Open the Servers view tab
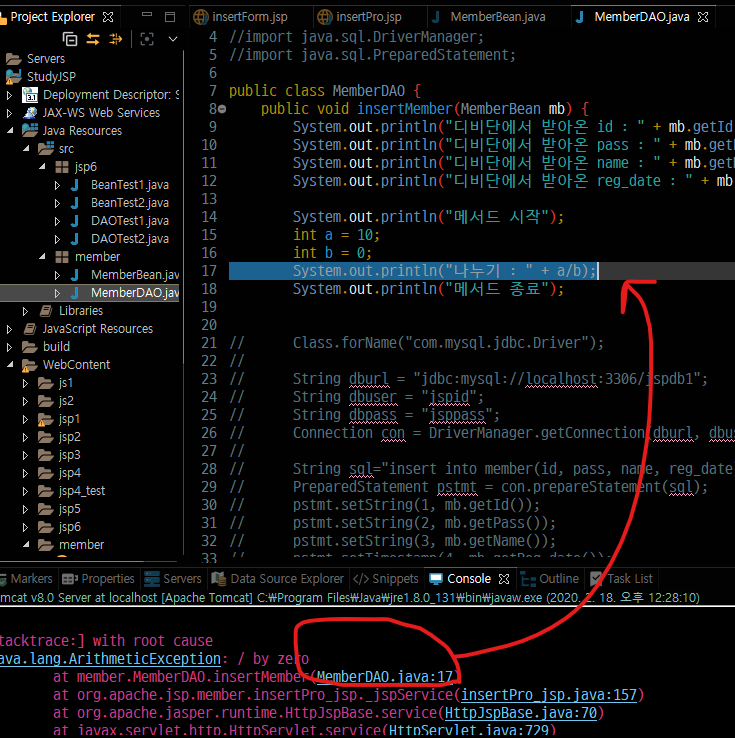Viewport: 735px width, 738px height. (x=173, y=579)
